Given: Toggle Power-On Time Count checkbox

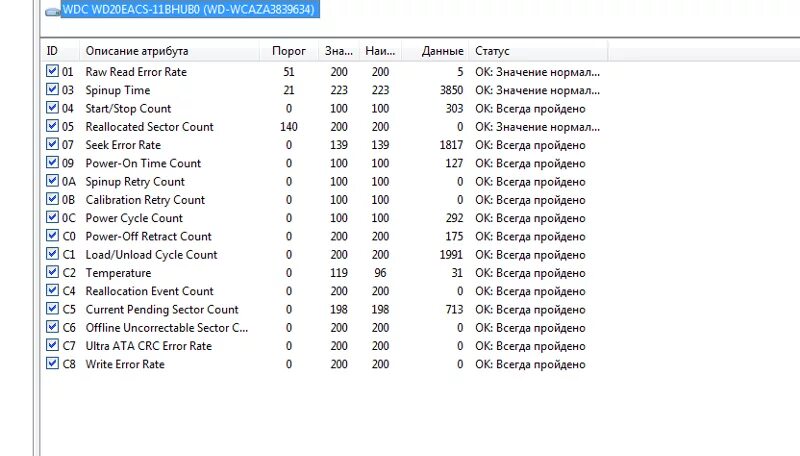Looking at the screenshot, I should pyautogui.click(x=52, y=162).
